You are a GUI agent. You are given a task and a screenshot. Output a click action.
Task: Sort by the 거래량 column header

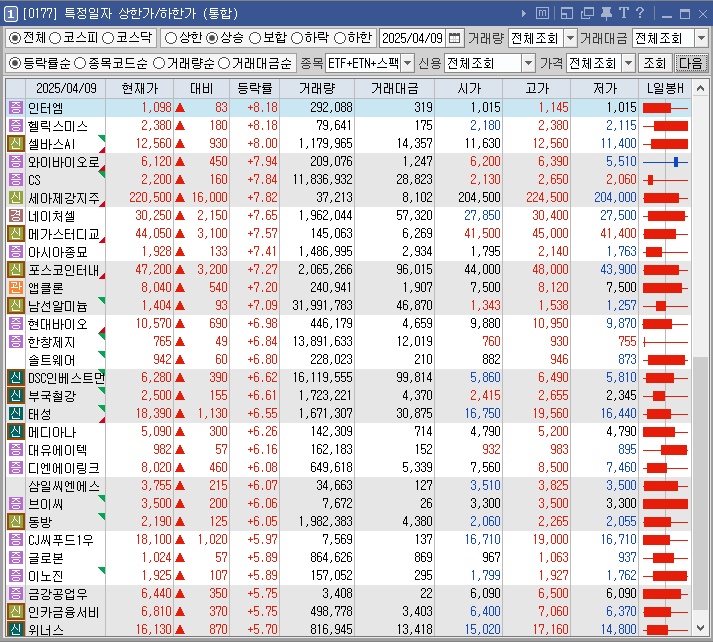(x=317, y=88)
